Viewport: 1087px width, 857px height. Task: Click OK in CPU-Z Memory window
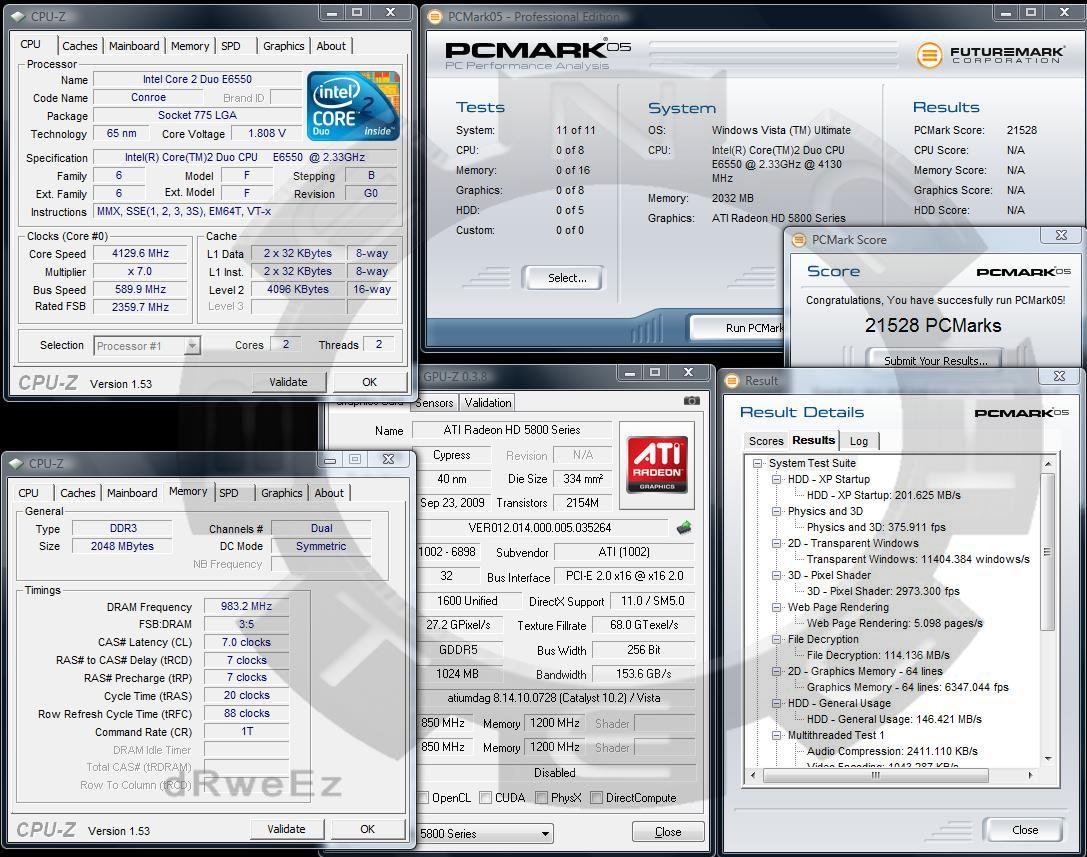(x=367, y=829)
